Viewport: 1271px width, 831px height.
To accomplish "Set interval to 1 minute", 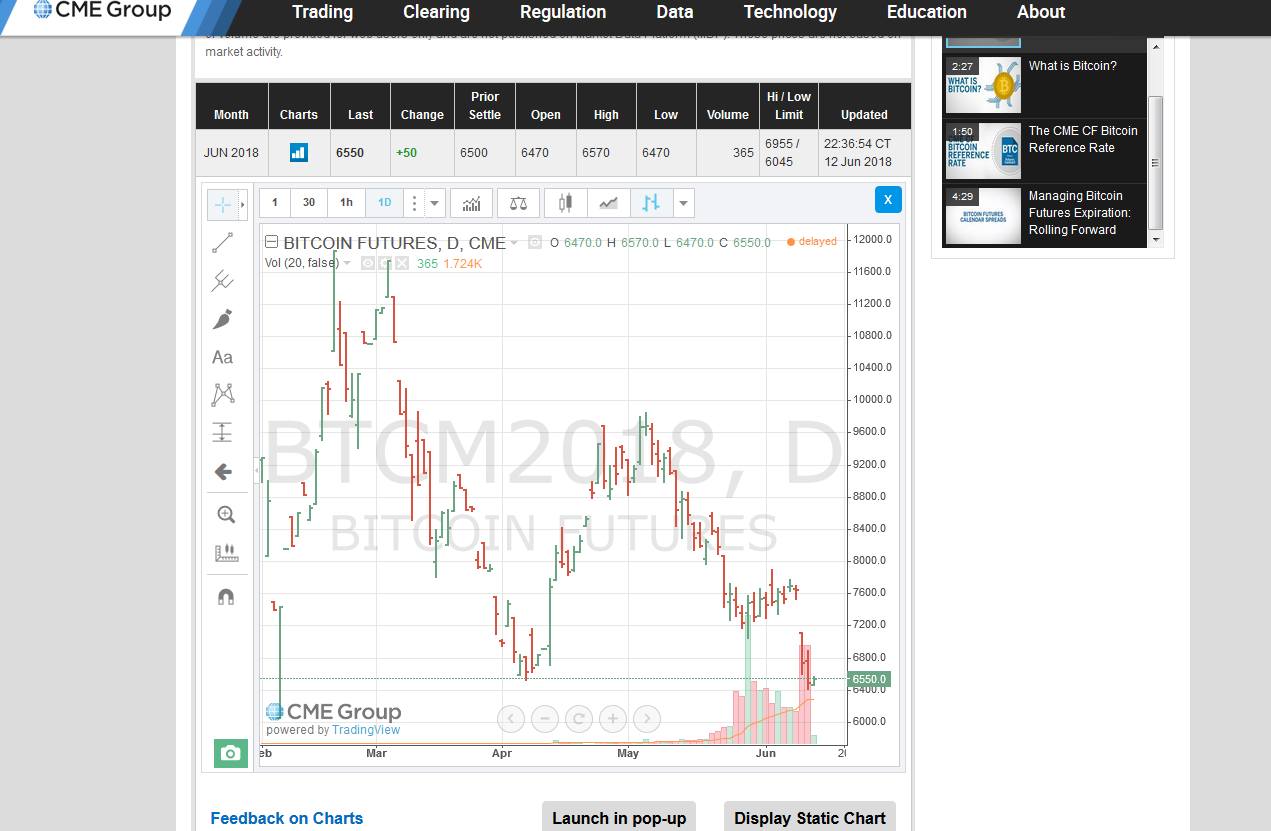I will click(275, 203).
